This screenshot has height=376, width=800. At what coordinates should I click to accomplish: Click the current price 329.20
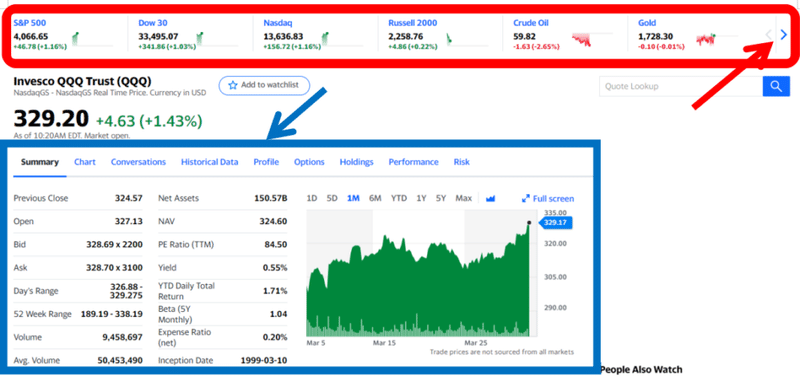[51, 119]
